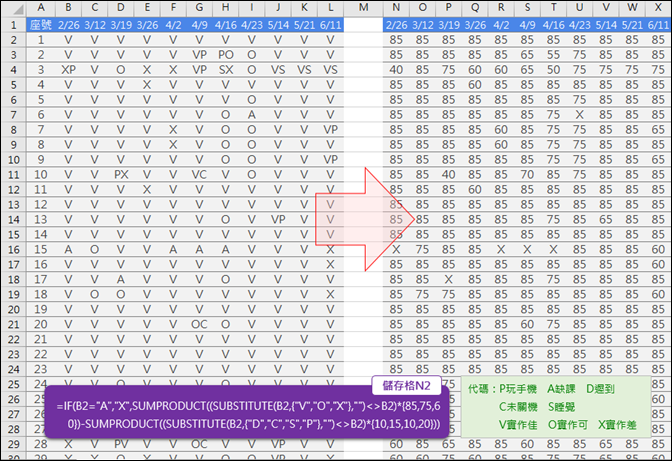This screenshot has width=672, height=461.
Task: Select row header 29
Action: coord(13,444)
